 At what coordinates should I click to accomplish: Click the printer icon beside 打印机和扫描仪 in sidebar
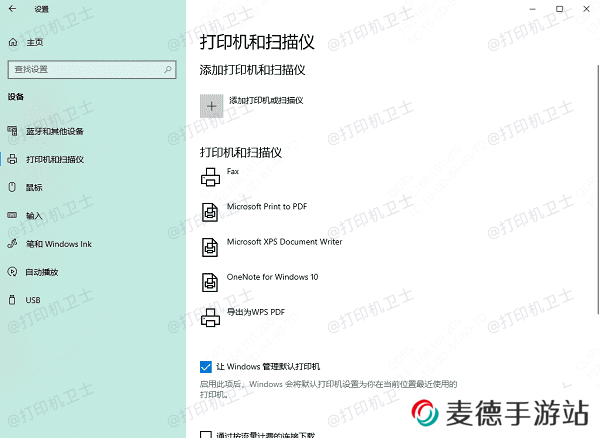12,159
